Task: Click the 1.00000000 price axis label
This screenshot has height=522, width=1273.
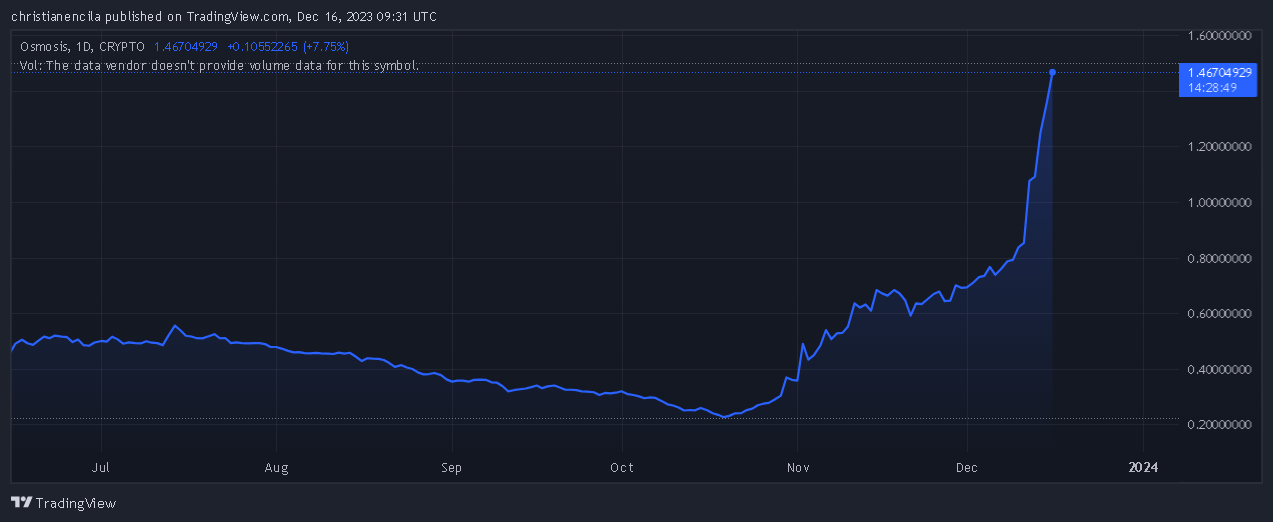Action: [1219, 203]
